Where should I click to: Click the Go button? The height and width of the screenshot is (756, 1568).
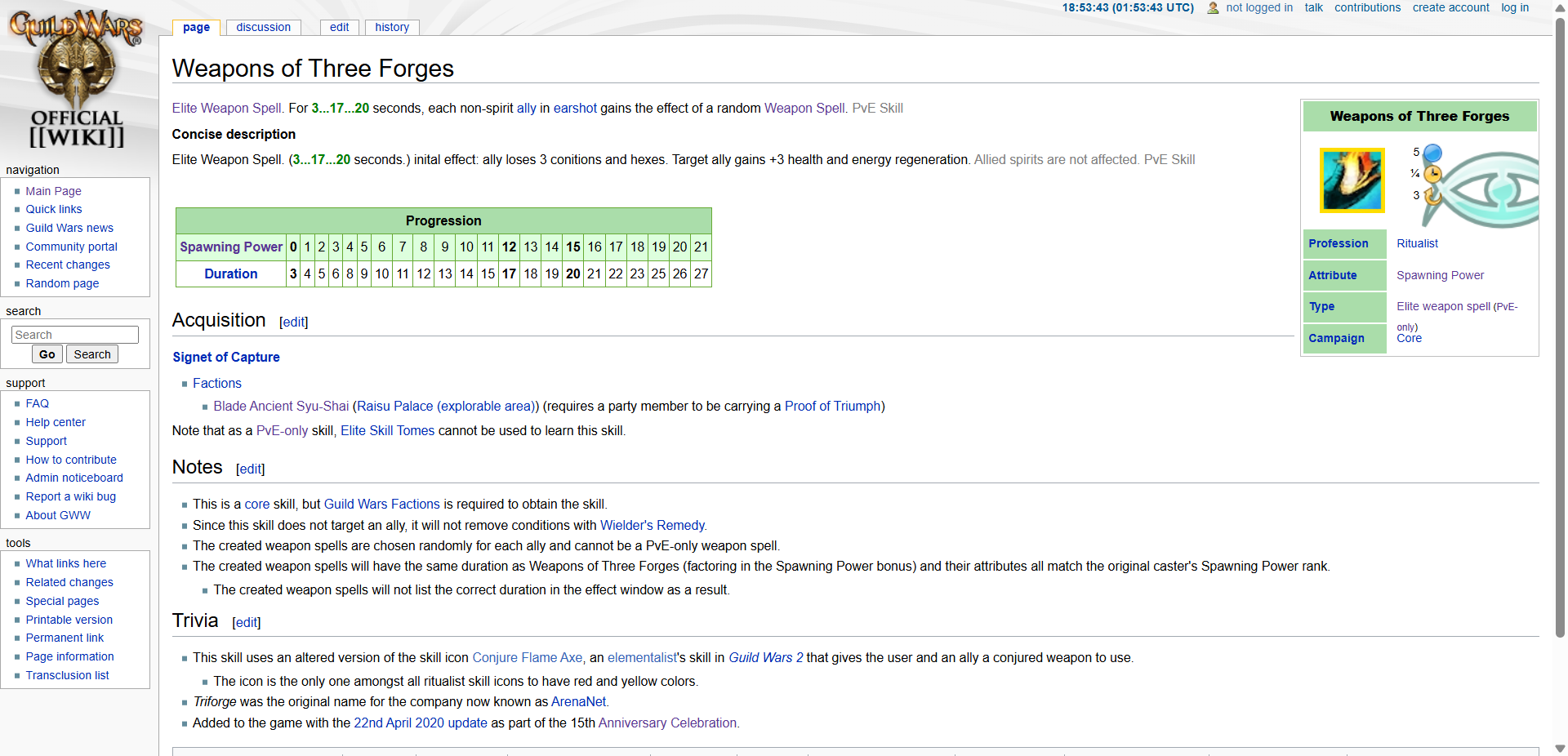coord(47,354)
